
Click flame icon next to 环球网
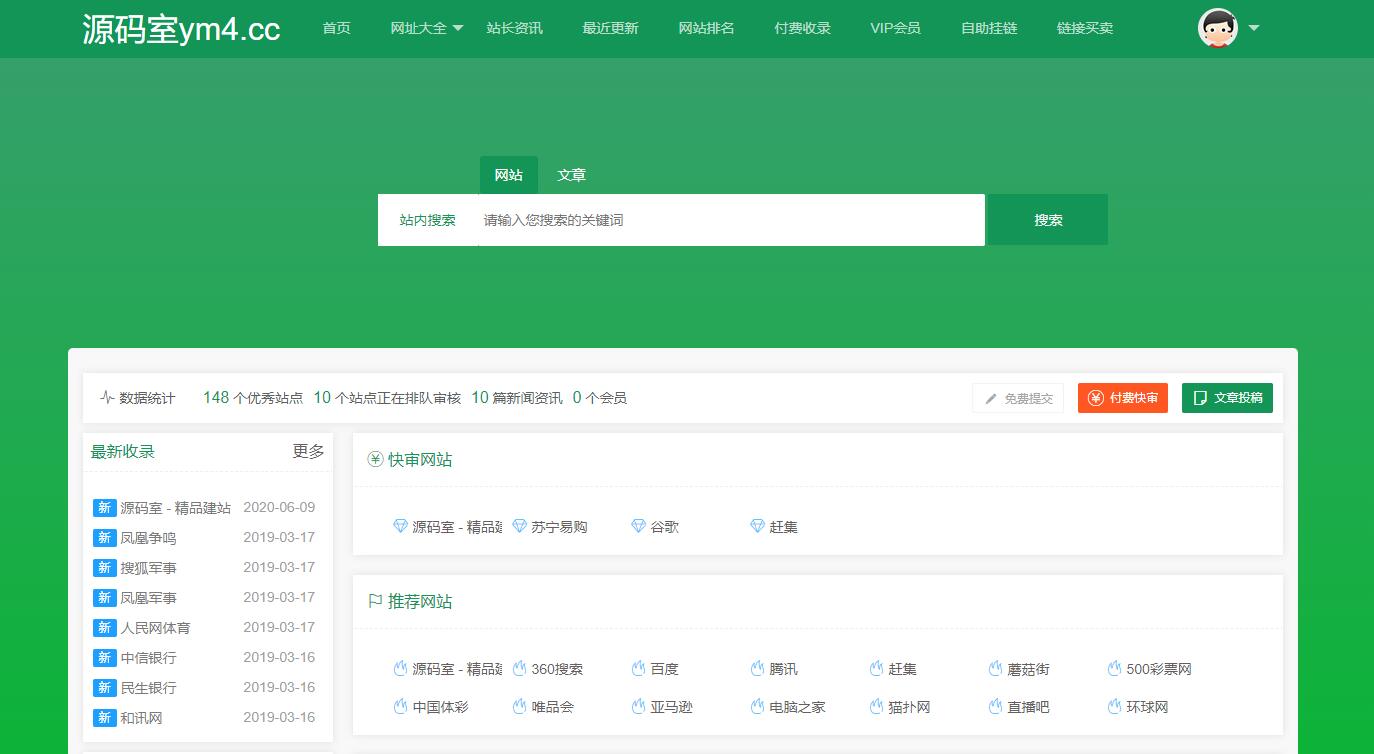[1115, 706]
